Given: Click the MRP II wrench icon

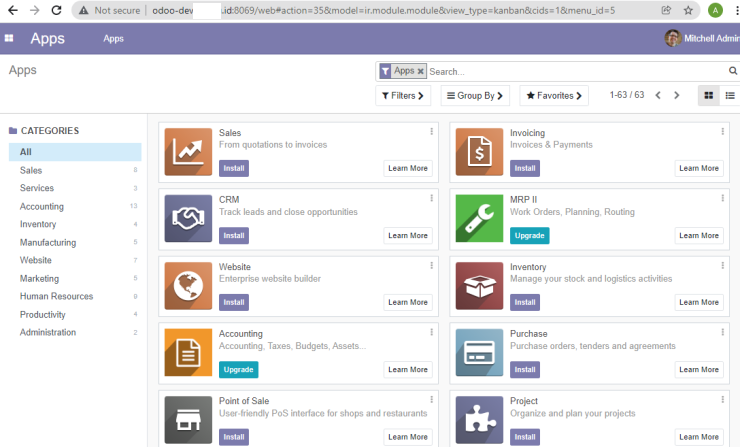Looking at the screenshot, I should [x=479, y=219].
